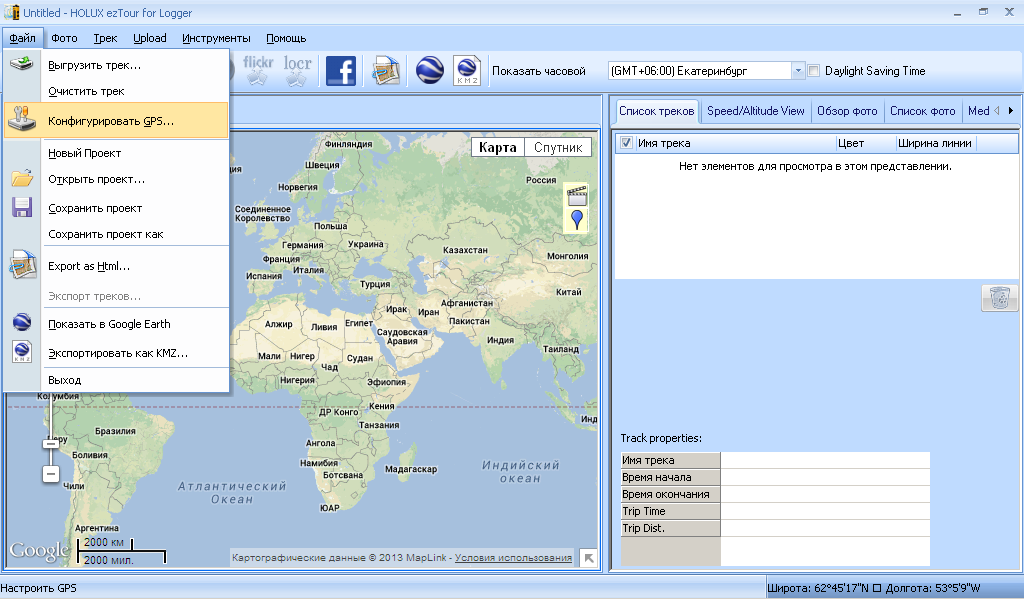Open the Upload menu
The image size is (1024, 600).
click(x=150, y=38)
